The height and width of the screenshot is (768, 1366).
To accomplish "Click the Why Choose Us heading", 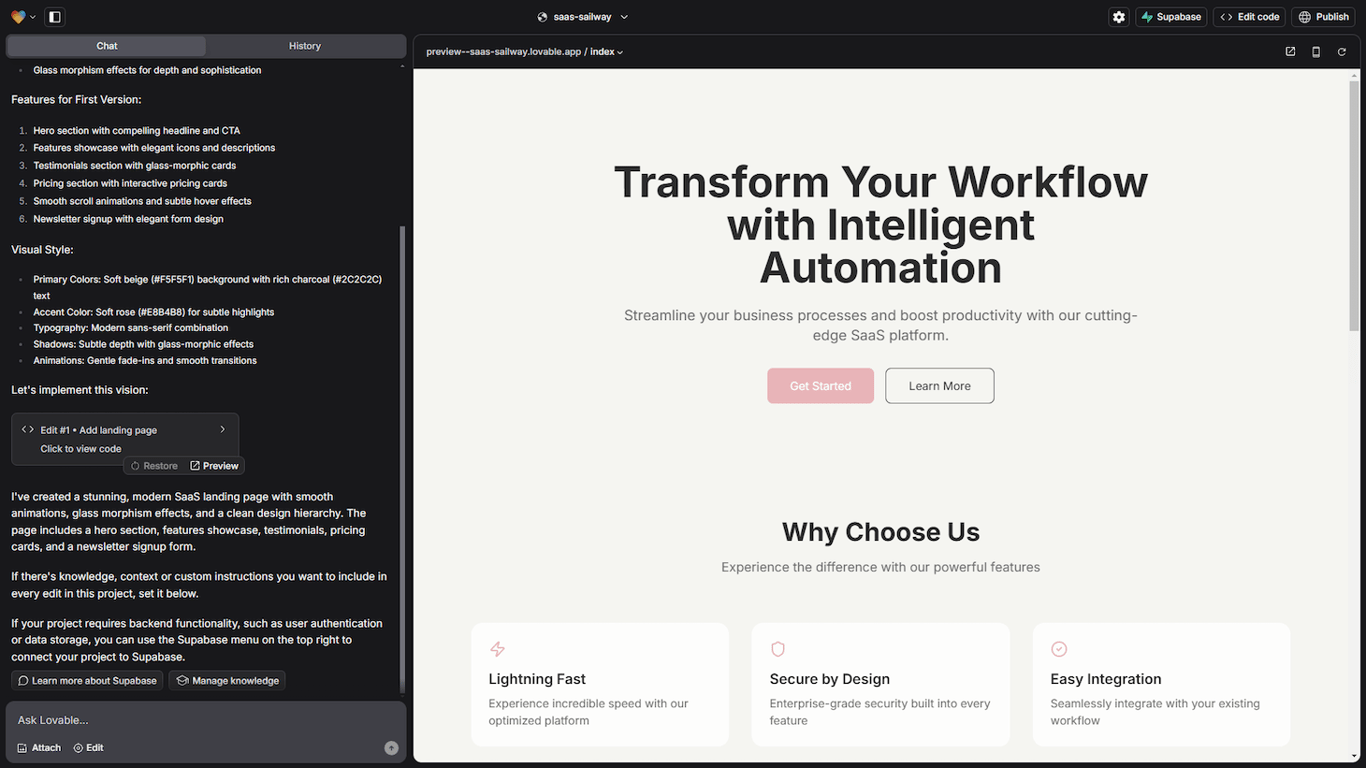I will (x=881, y=532).
